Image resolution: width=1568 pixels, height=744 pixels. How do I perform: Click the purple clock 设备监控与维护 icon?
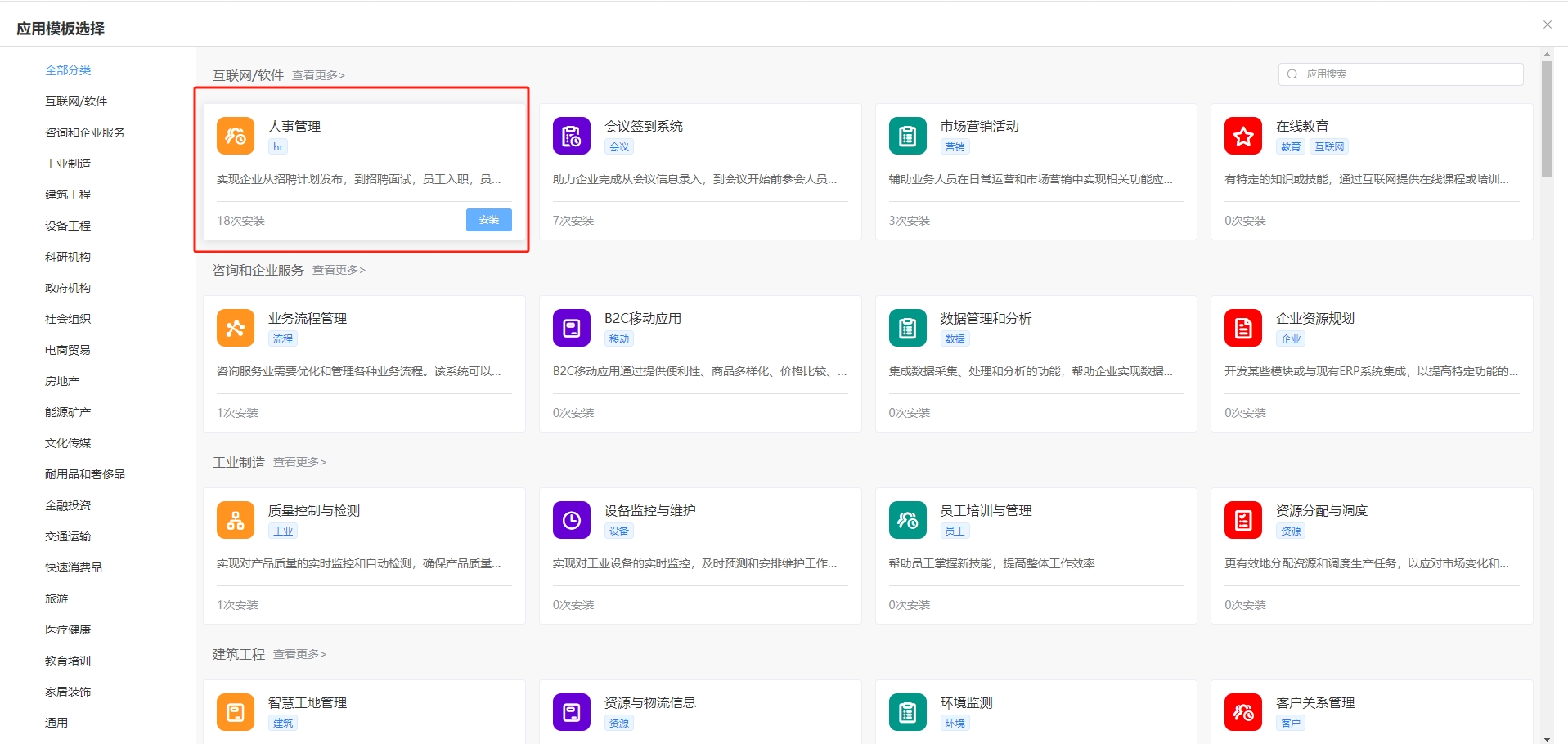[x=571, y=520]
